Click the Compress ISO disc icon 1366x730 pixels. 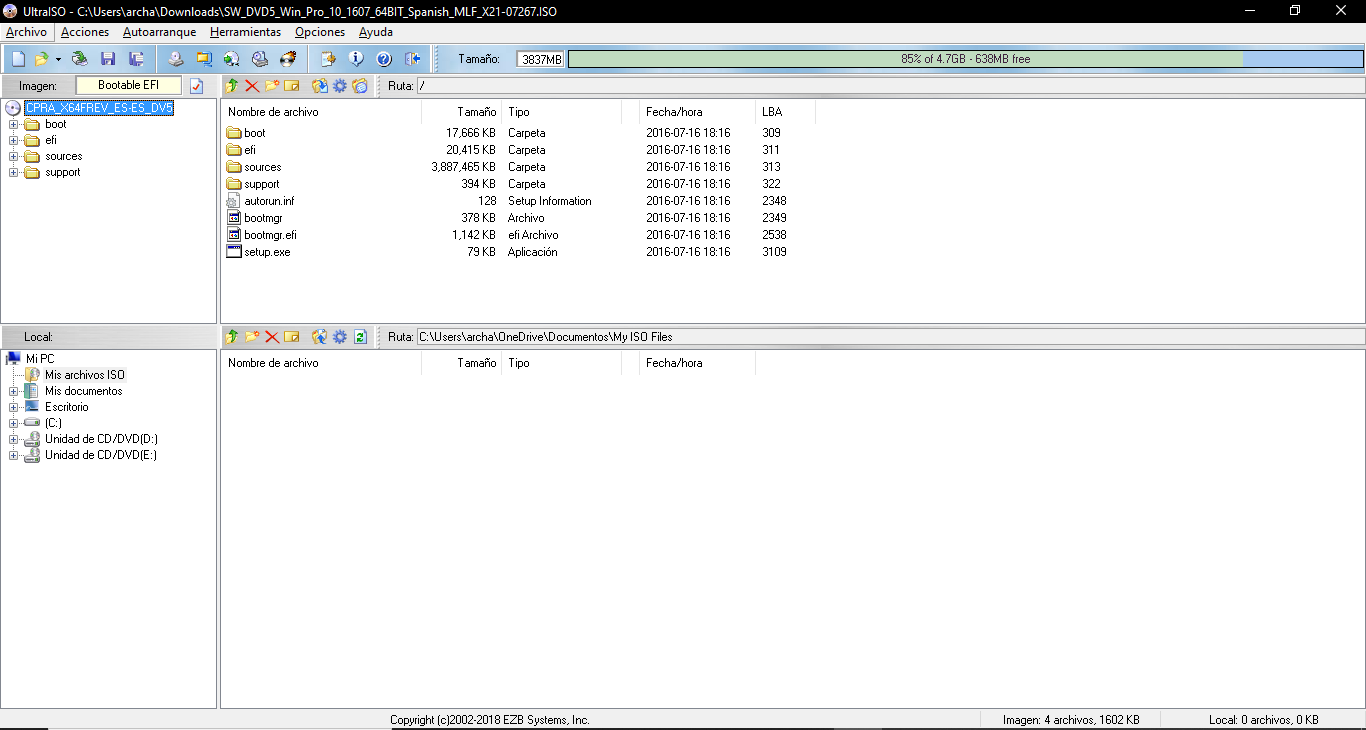[232, 59]
